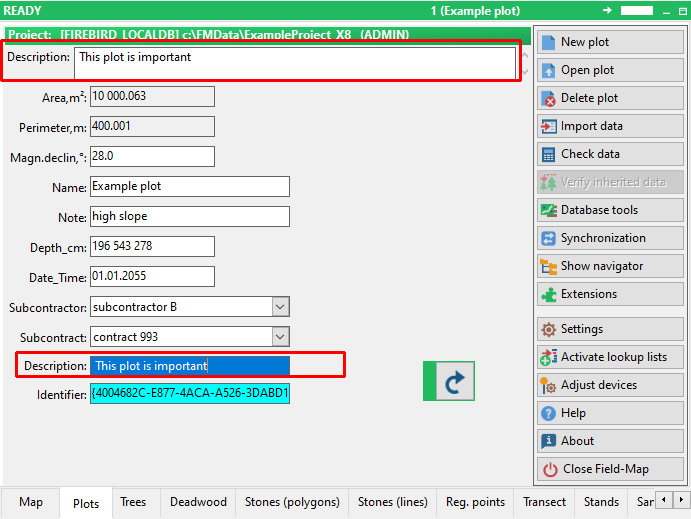This screenshot has width=691, height=519.
Task: Click the Delete plot icon
Action: tap(549, 98)
